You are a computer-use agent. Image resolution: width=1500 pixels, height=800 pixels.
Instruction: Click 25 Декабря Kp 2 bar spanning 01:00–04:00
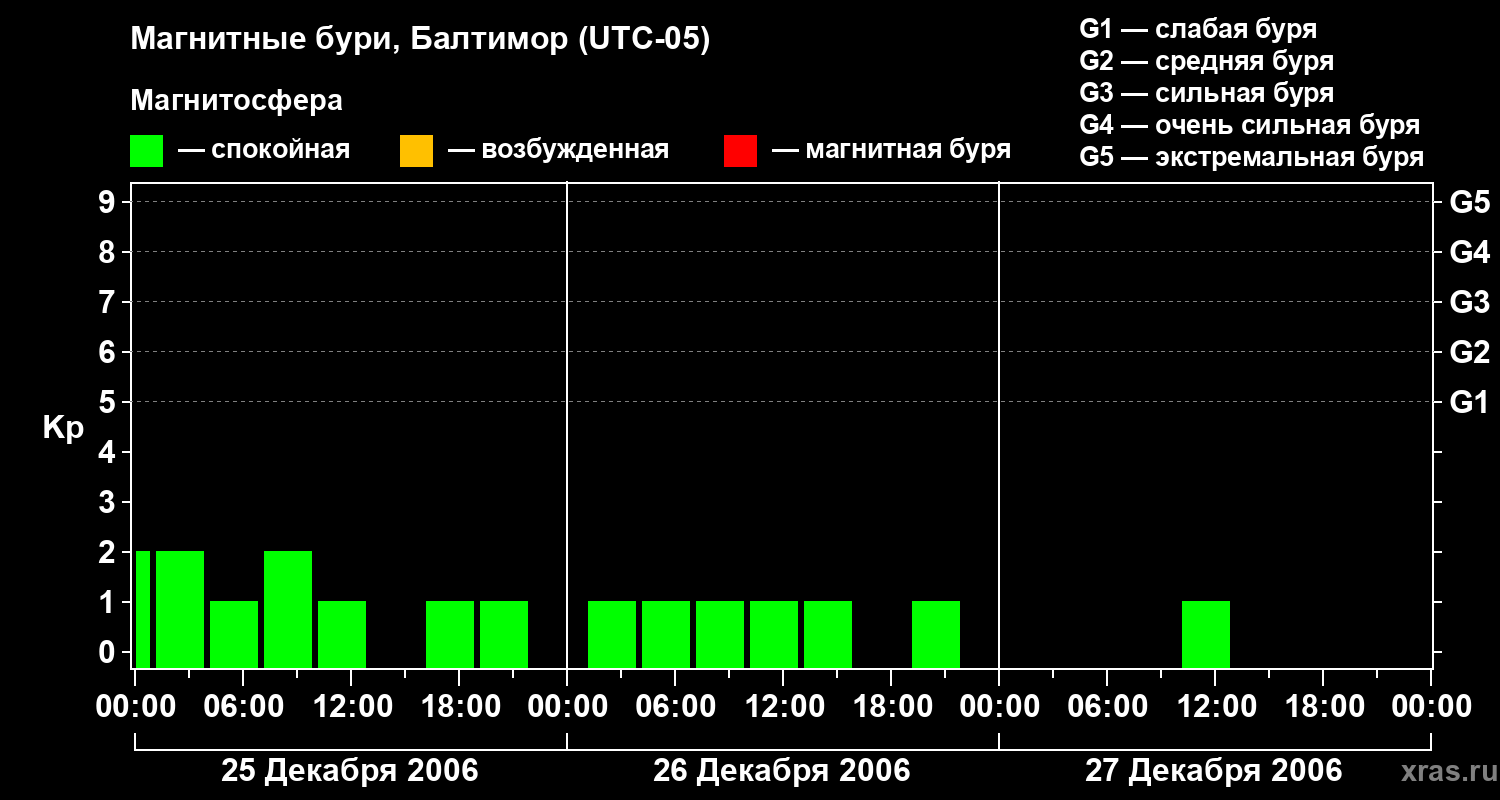pyautogui.click(x=180, y=609)
